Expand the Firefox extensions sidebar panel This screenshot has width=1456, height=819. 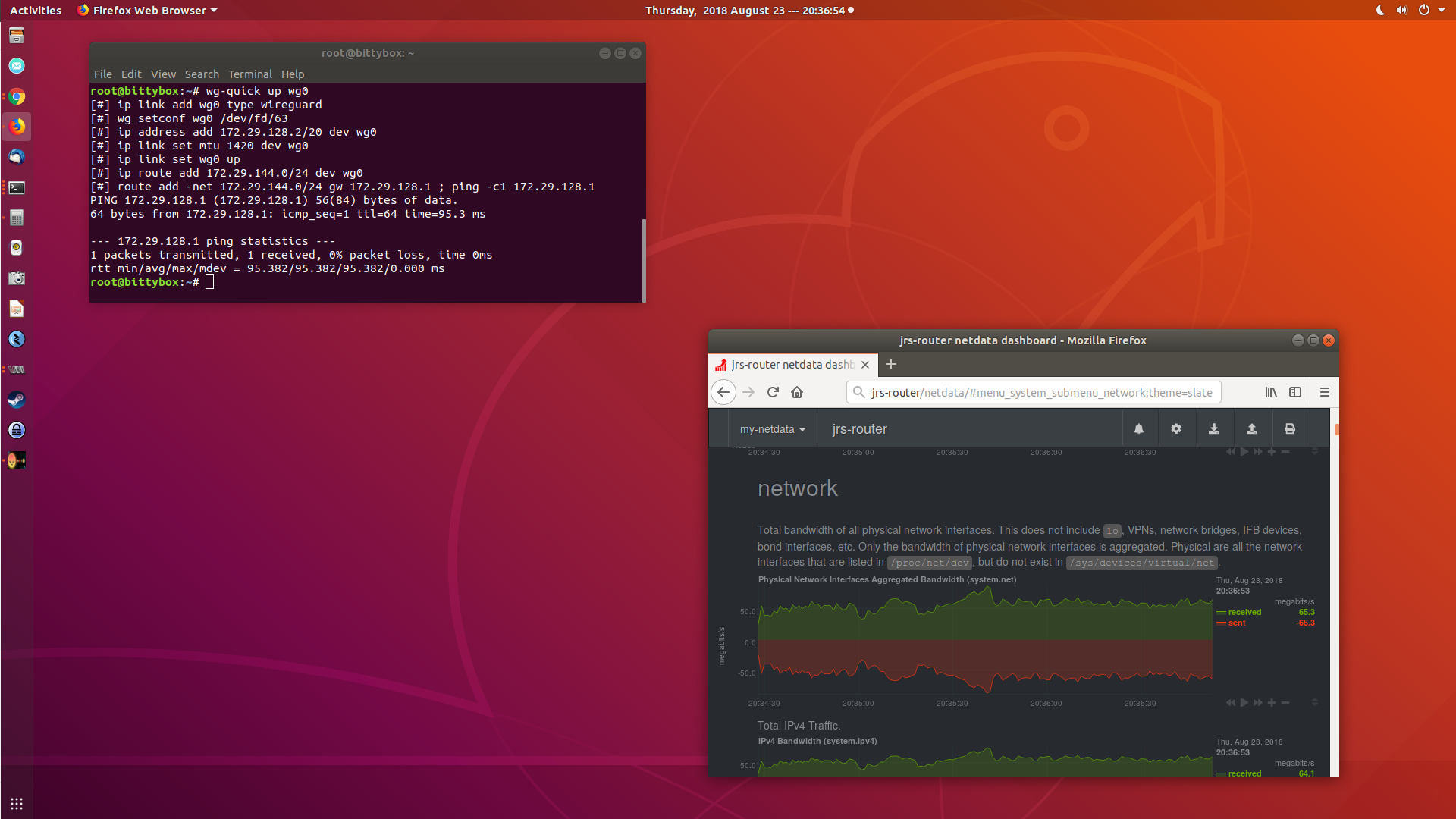tap(1296, 392)
